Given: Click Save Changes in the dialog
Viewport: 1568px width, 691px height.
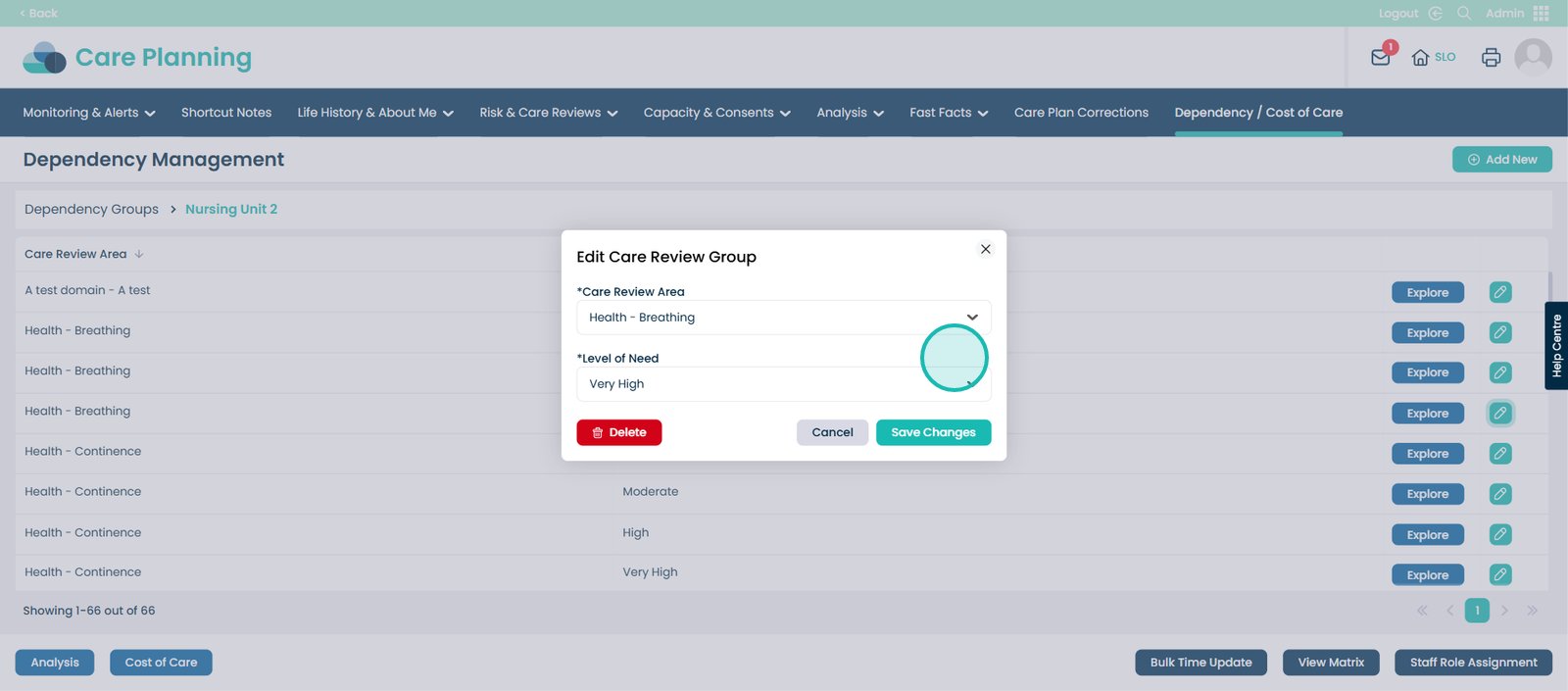Looking at the screenshot, I should click(933, 432).
